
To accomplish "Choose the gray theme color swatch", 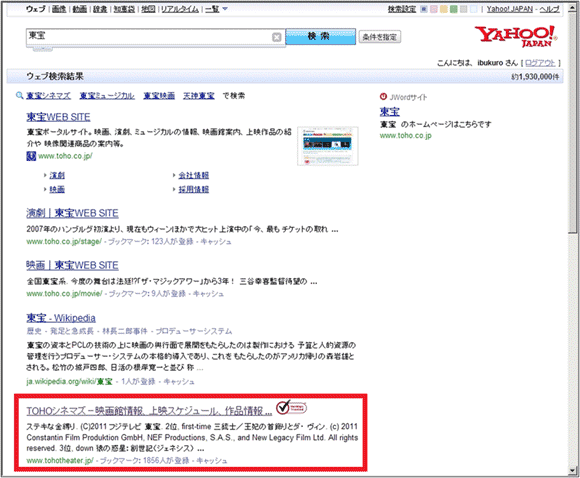I will (463, 9).
